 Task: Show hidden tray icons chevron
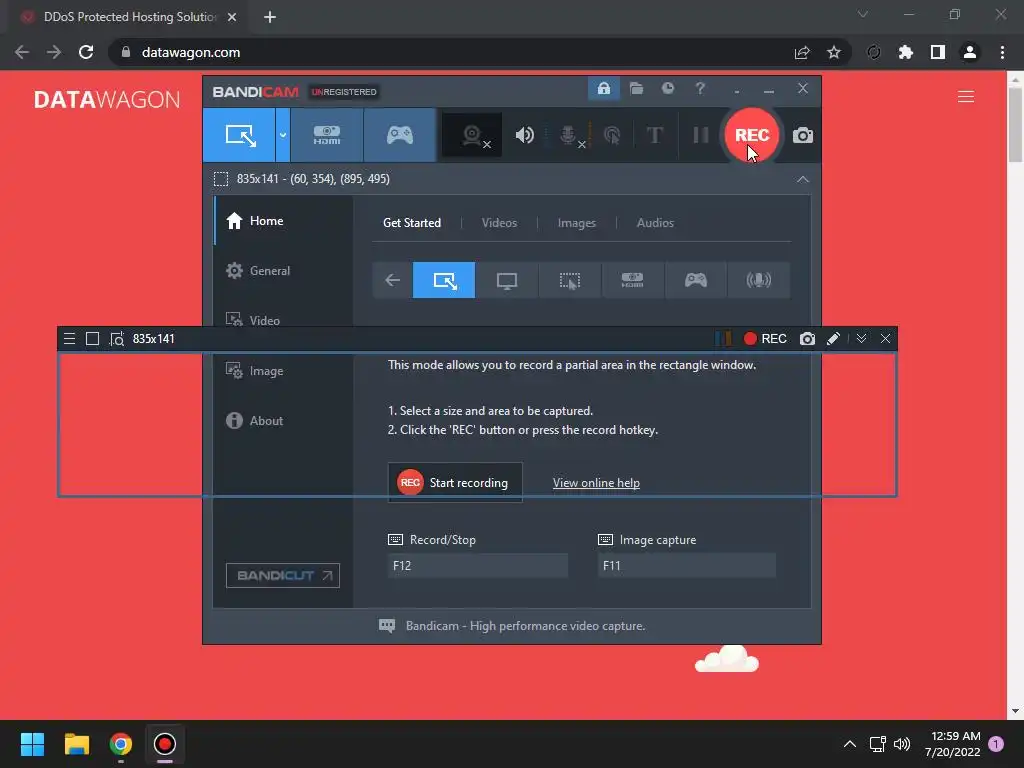(x=849, y=744)
